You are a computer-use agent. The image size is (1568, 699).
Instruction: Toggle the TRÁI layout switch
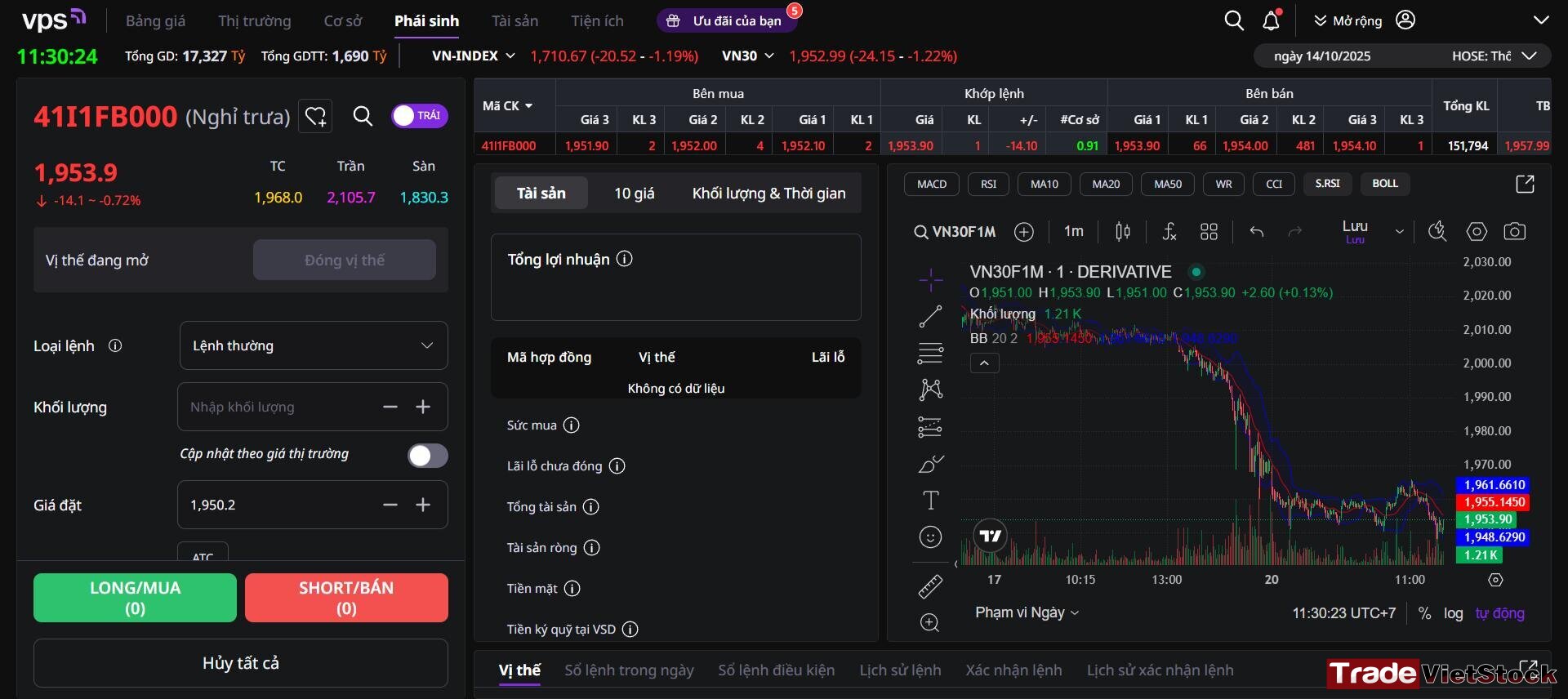pyautogui.click(x=419, y=116)
